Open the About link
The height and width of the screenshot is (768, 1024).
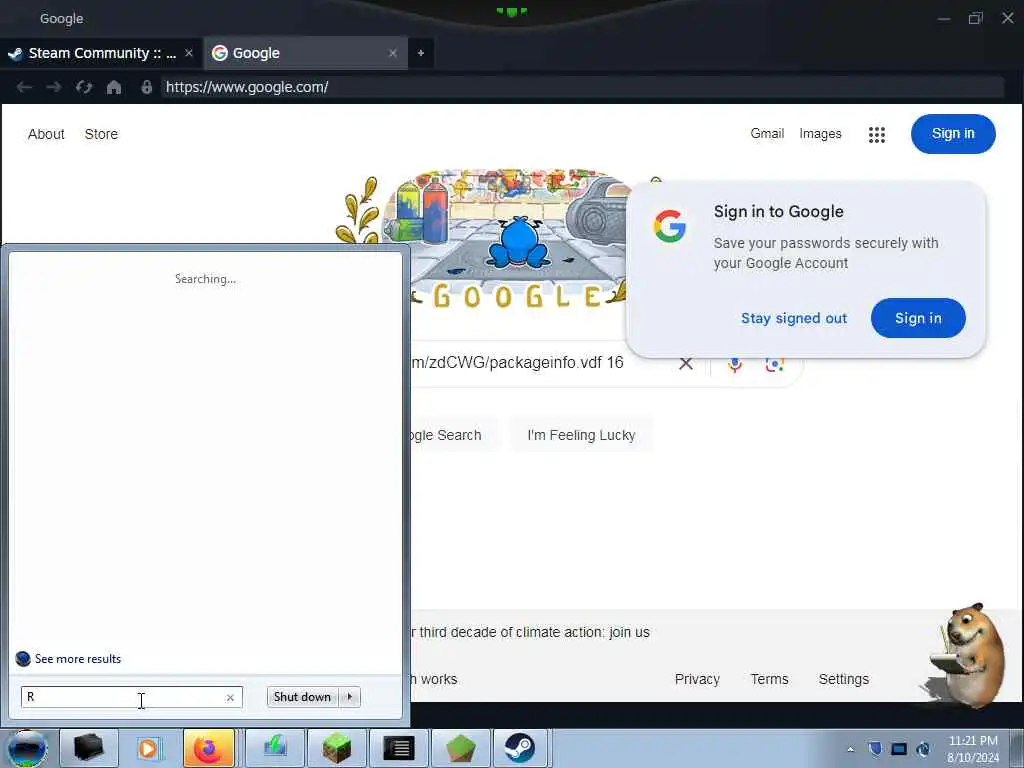(46, 134)
